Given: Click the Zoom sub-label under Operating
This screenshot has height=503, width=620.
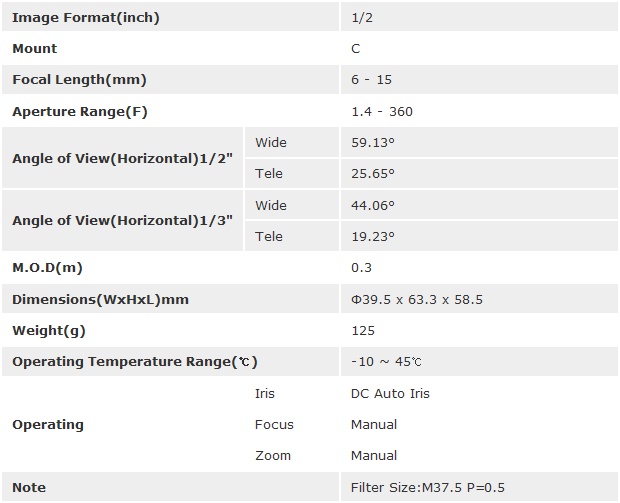Looking at the screenshot, I should (273, 455).
